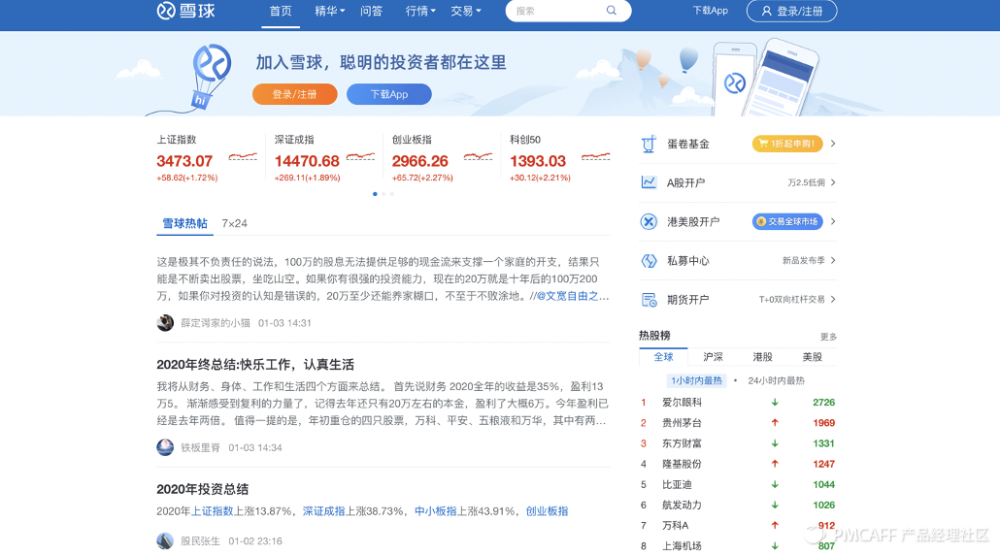Click chevron on 私募中心 row
1000x555 pixels.
833,260
